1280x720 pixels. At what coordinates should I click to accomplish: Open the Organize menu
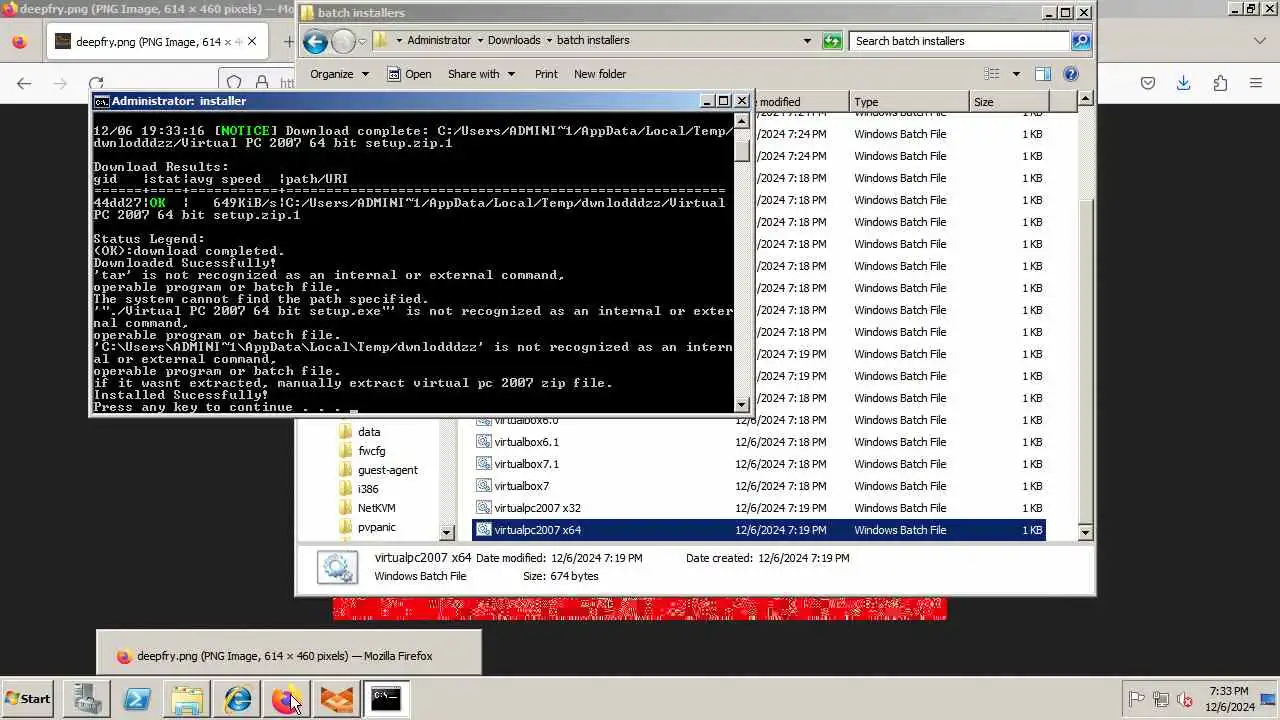[x=339, y=74]
